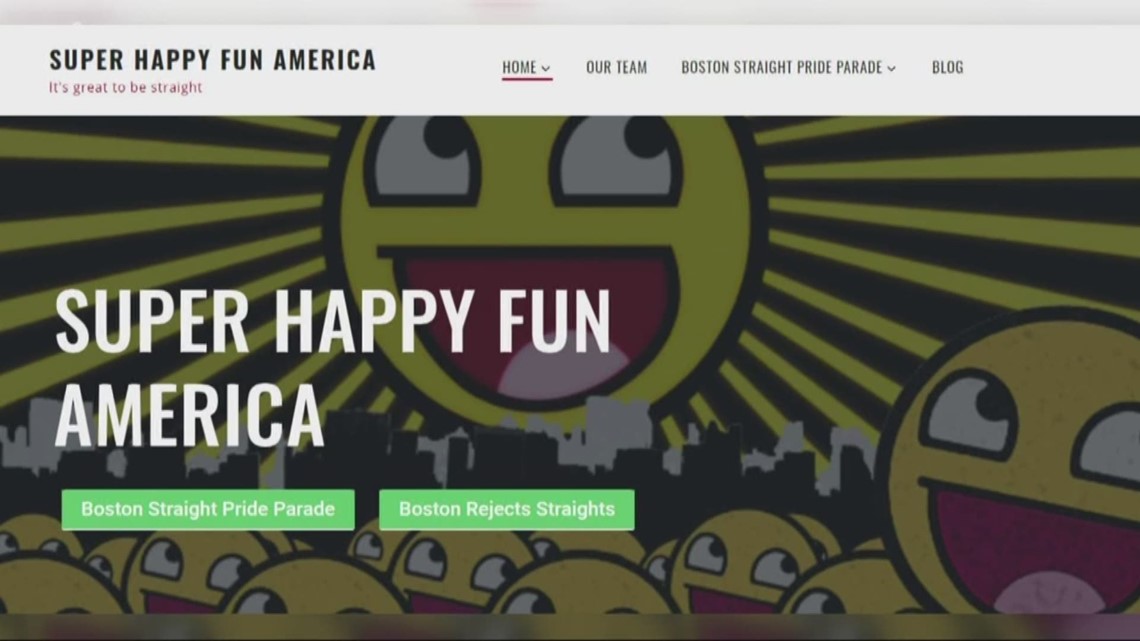This screenshot has height=641, width=1140.
Task: Select Boston Straight Pride Parade in the navigation bar
Action: pos(782,68)
